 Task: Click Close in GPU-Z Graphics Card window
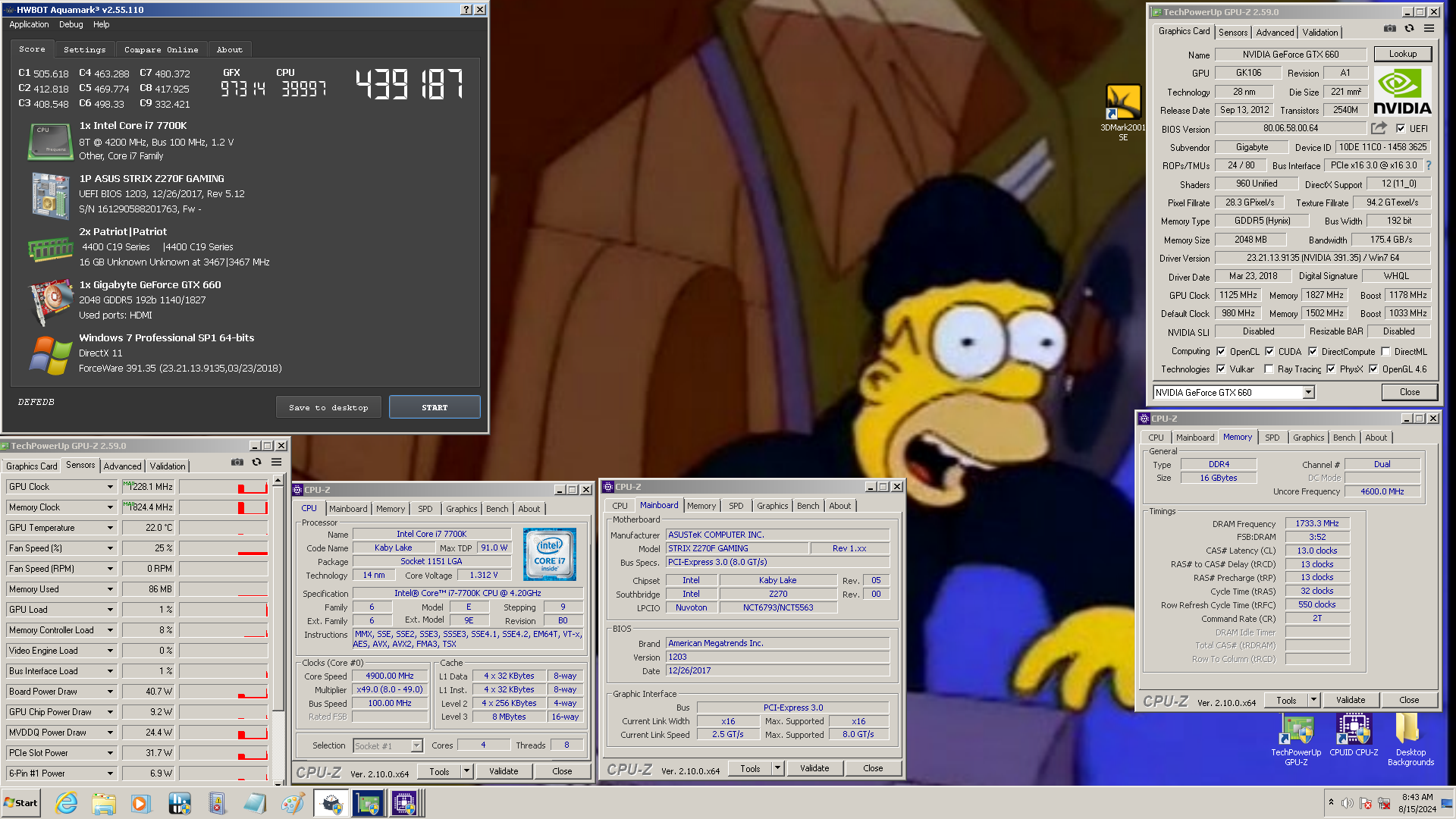(1410, 393)
